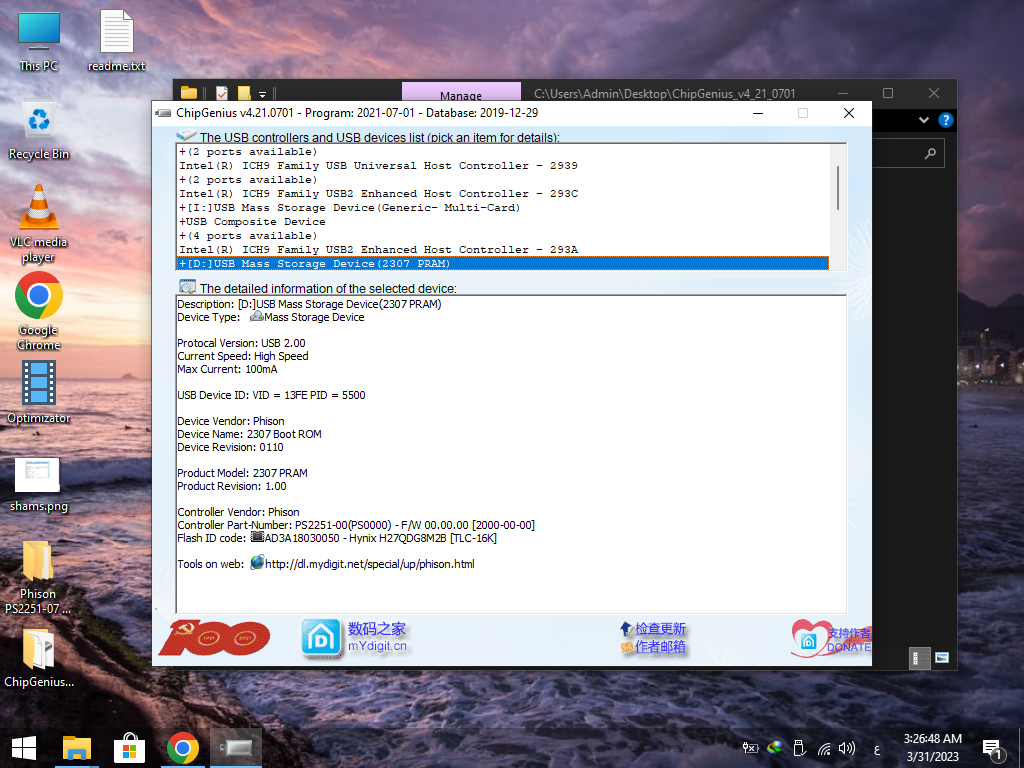
Task: Open the readme.txt file on desktop
Action: (116, 40)
